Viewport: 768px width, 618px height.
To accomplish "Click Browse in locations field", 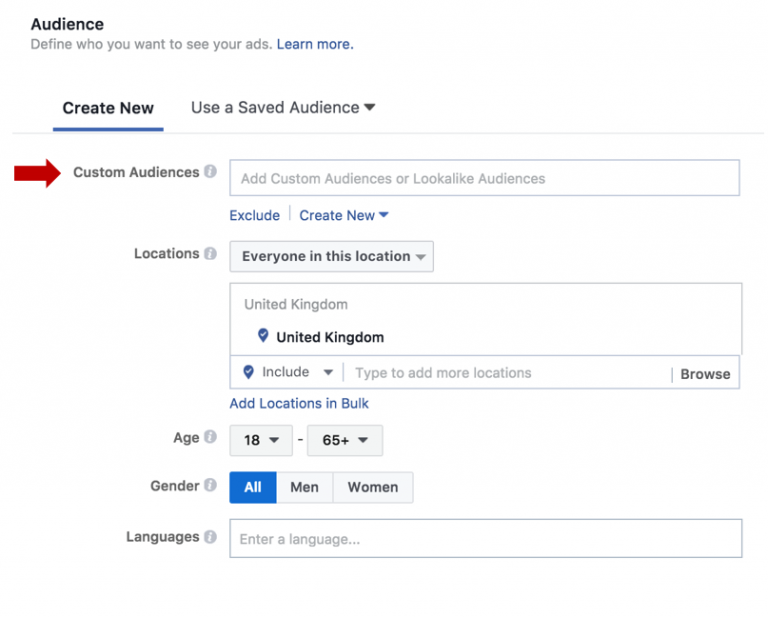I will pyautogui.click(x=705, y=374).
